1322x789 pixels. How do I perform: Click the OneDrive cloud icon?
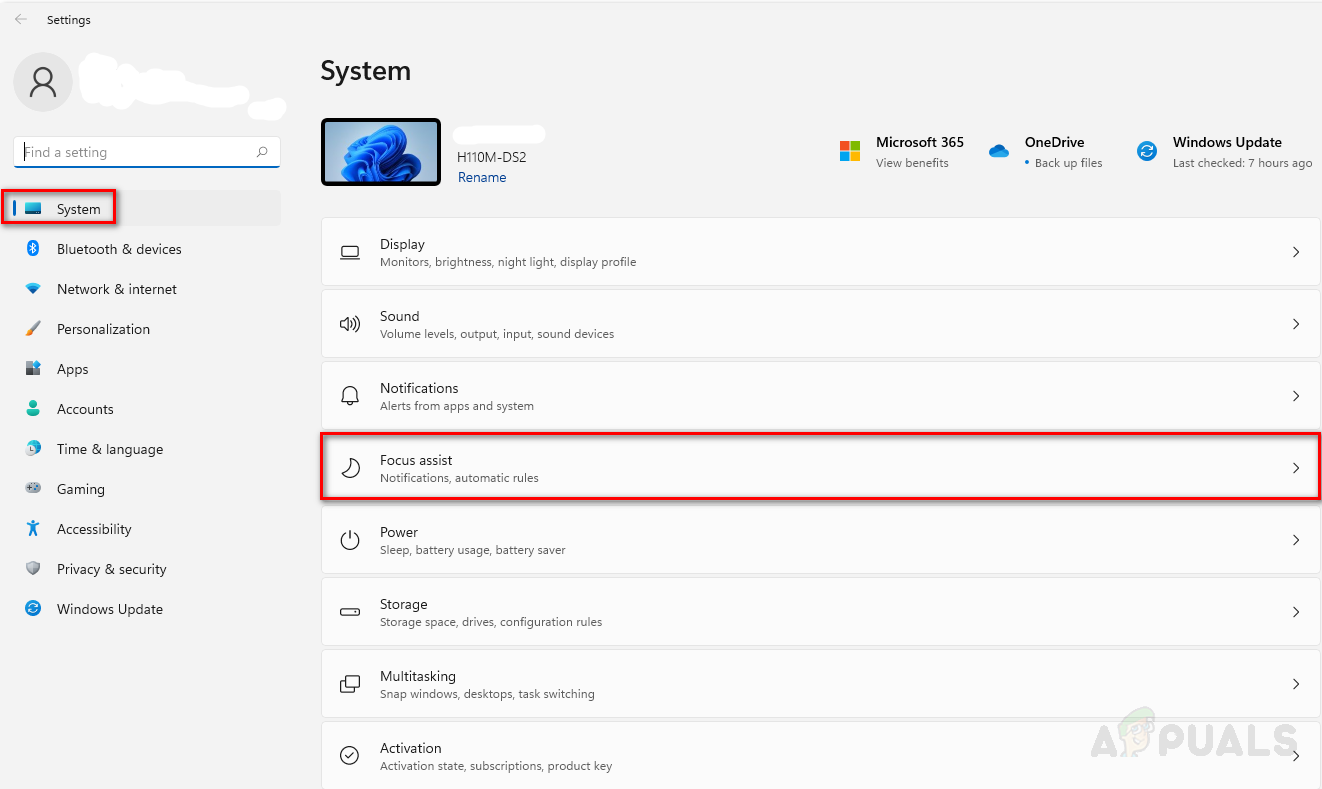tap(998, 151)
